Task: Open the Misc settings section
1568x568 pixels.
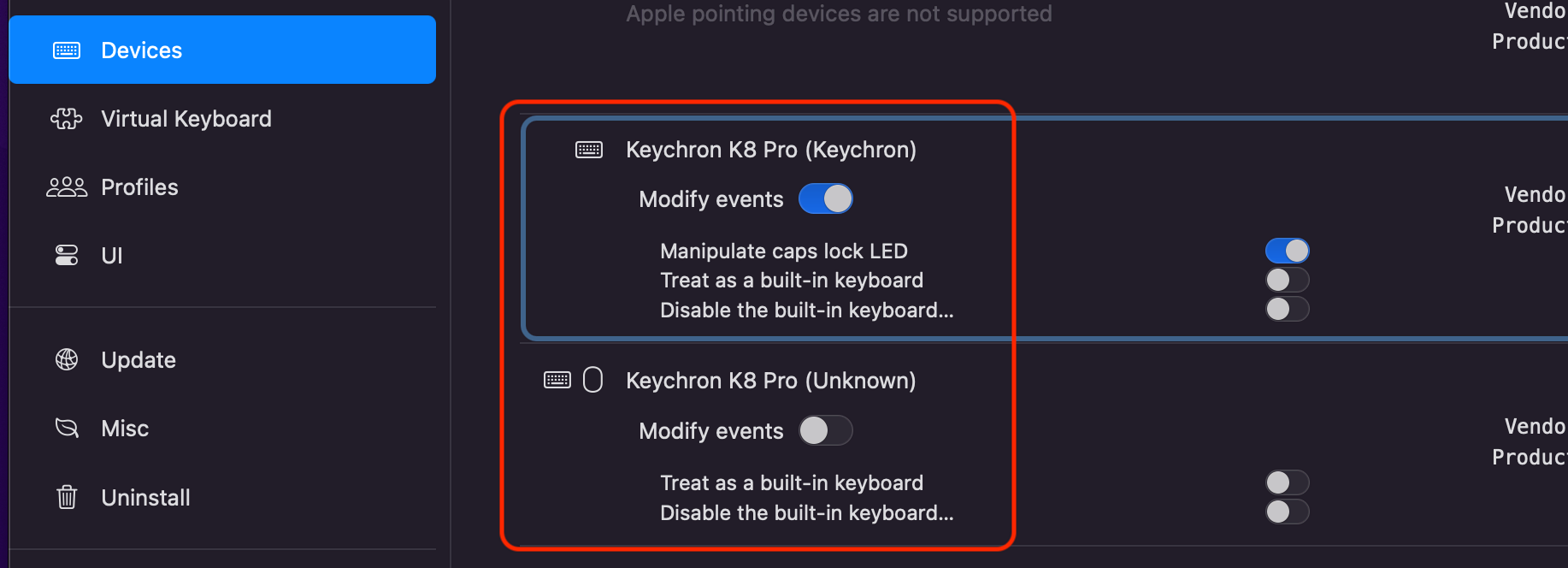Action: [125, 429]
